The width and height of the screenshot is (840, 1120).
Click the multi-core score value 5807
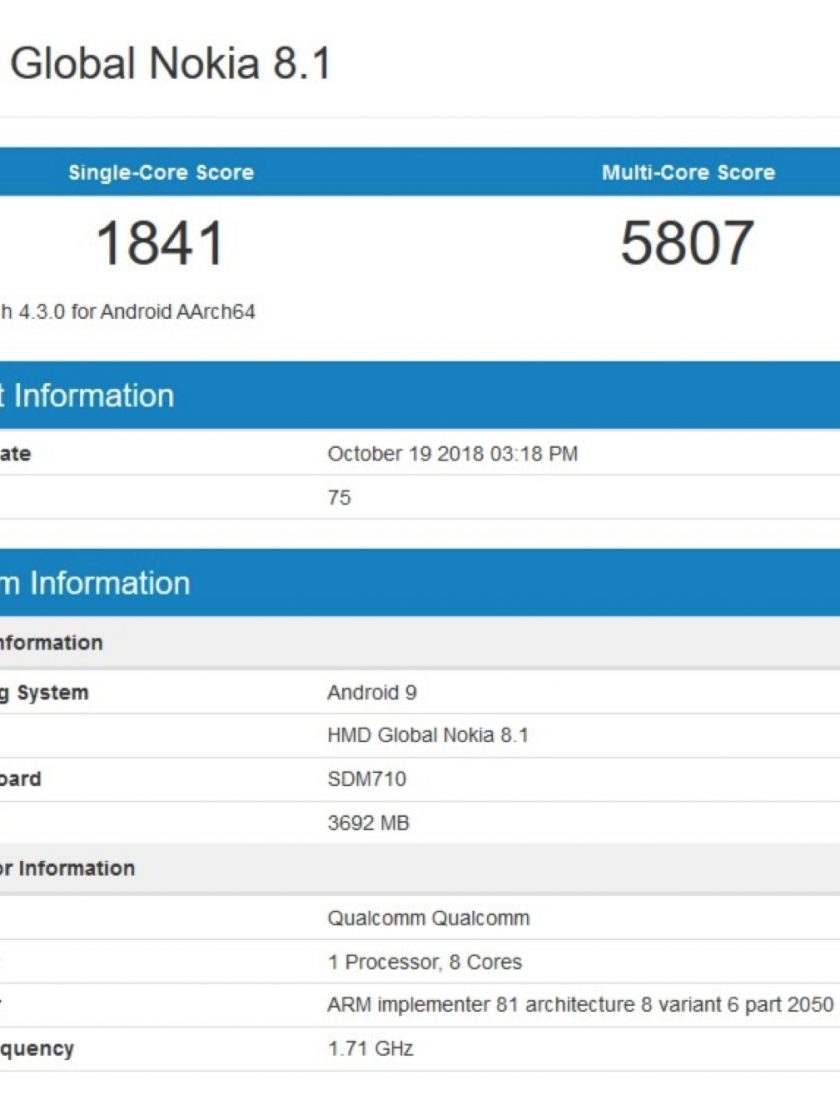point(687,244)
